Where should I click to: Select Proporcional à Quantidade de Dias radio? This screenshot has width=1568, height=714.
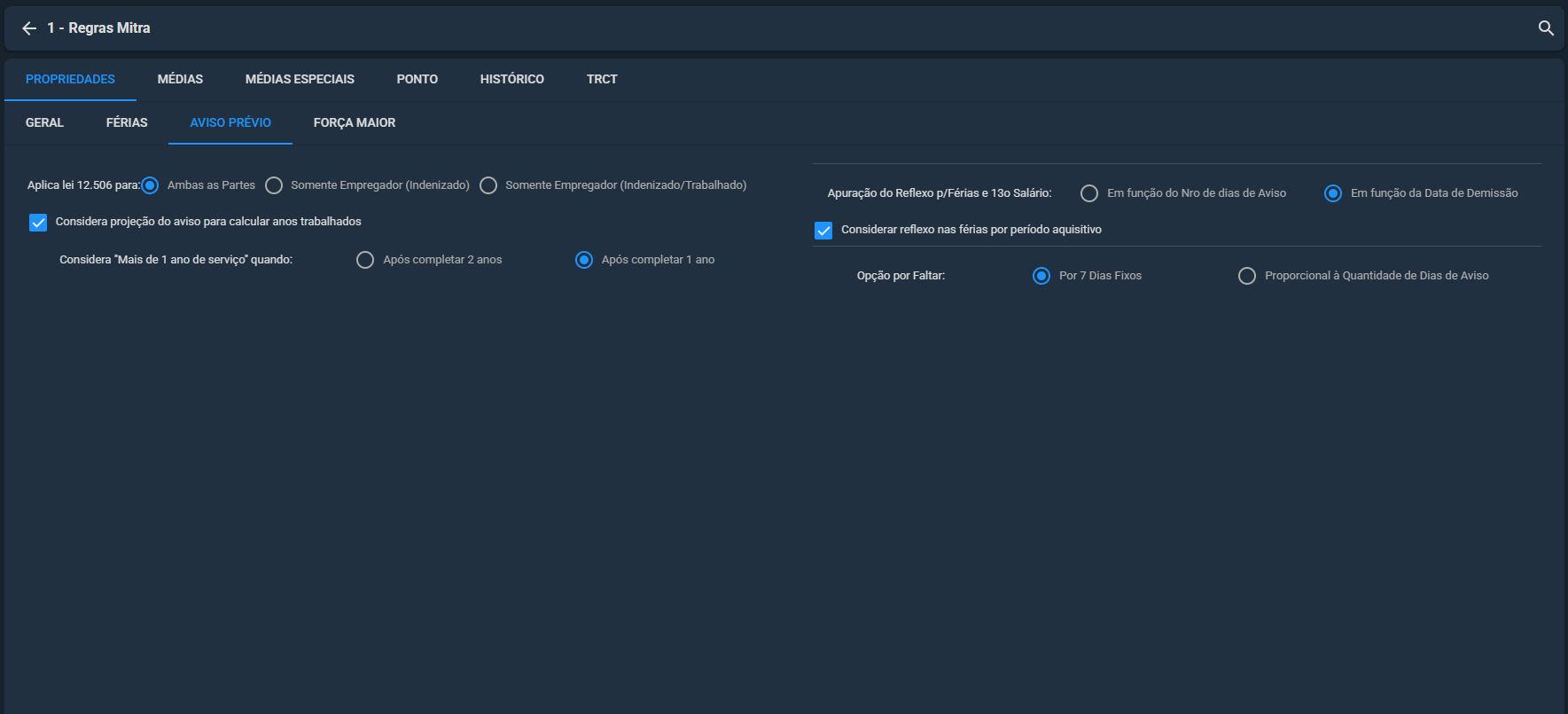[x=1247, y=276]
